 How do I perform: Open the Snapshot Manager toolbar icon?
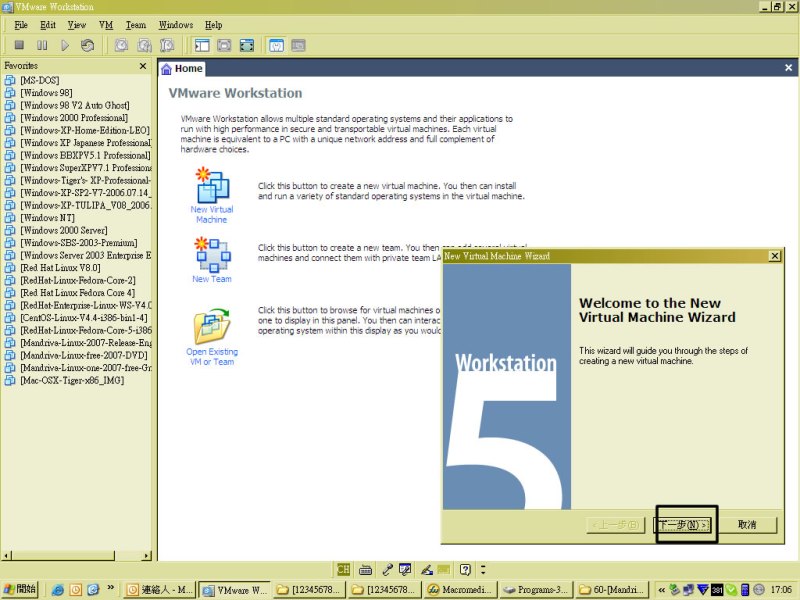tap(167, 45)
